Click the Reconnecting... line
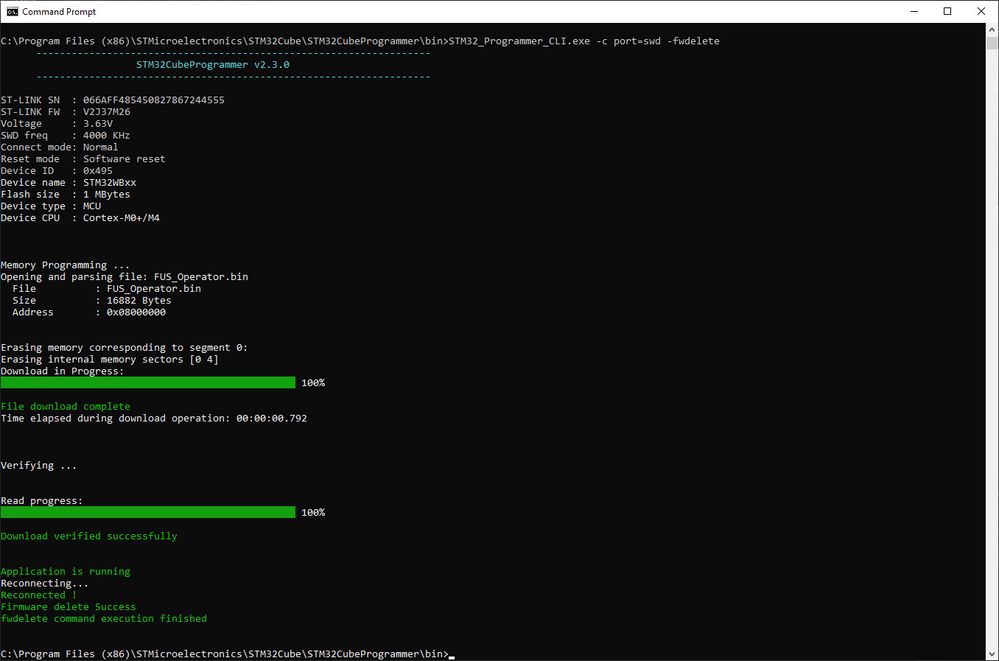Viewport: 999px width, 661px height. click(x=45, y=583)
